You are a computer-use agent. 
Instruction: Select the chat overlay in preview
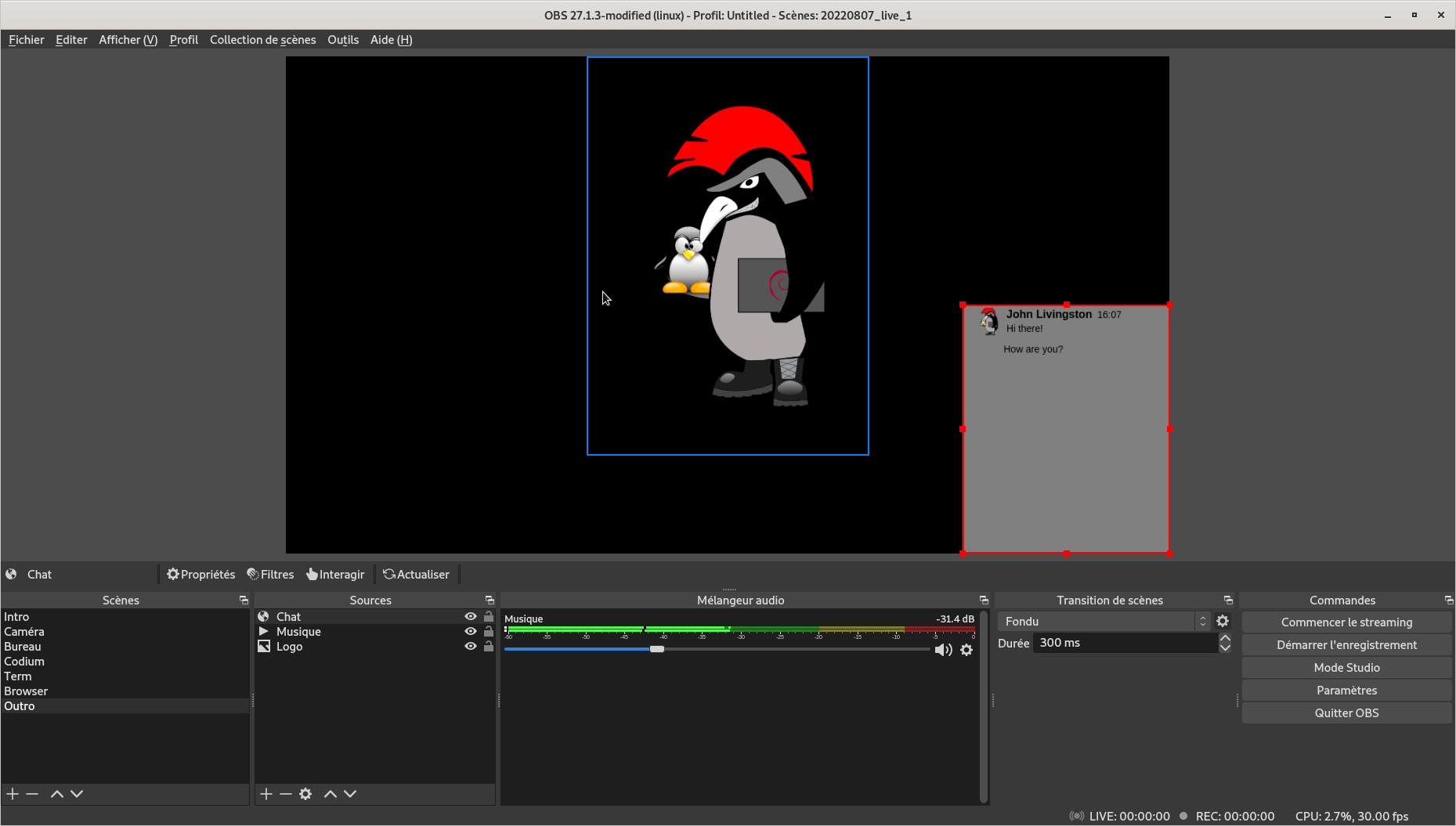(x=1066, y=429)
